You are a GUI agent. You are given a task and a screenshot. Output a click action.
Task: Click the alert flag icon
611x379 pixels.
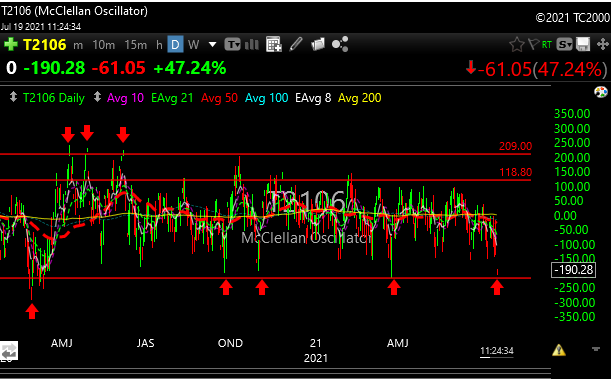pyautogui.click(x=533, y=44)
